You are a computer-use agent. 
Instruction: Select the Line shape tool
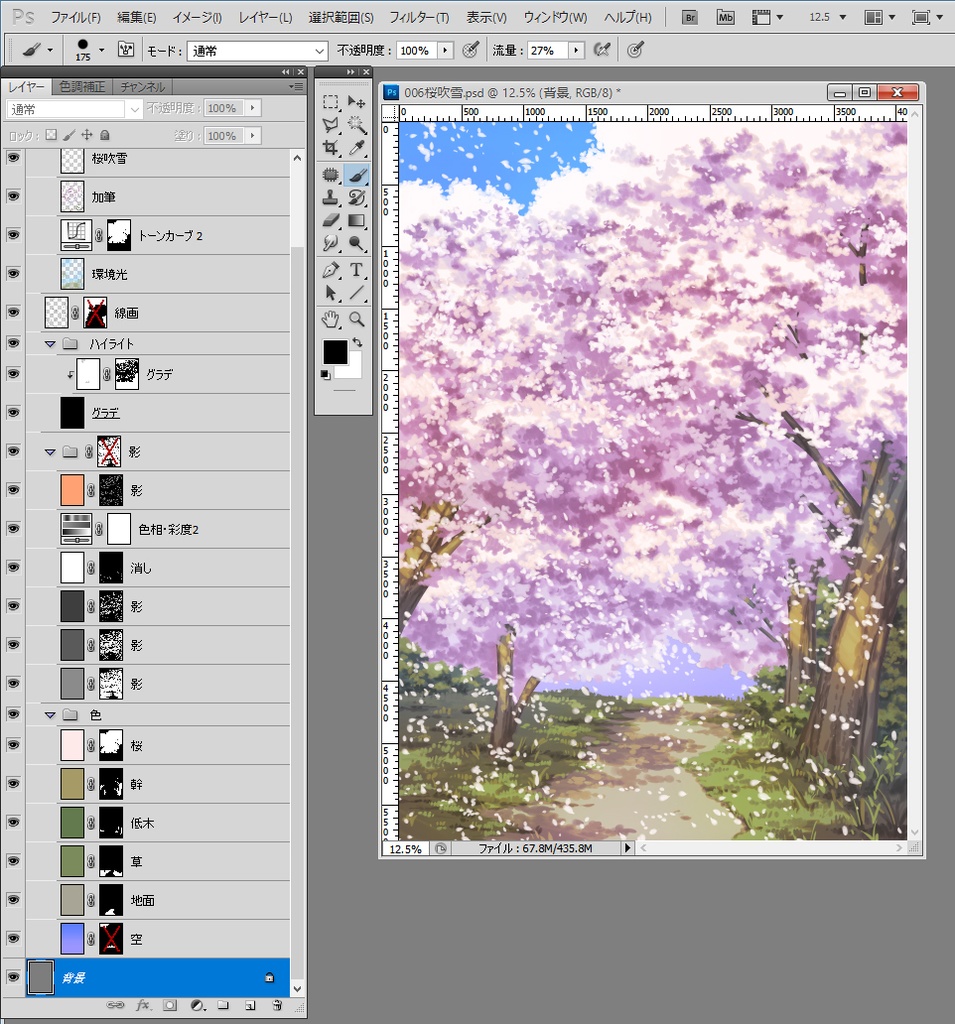[356, 293]
